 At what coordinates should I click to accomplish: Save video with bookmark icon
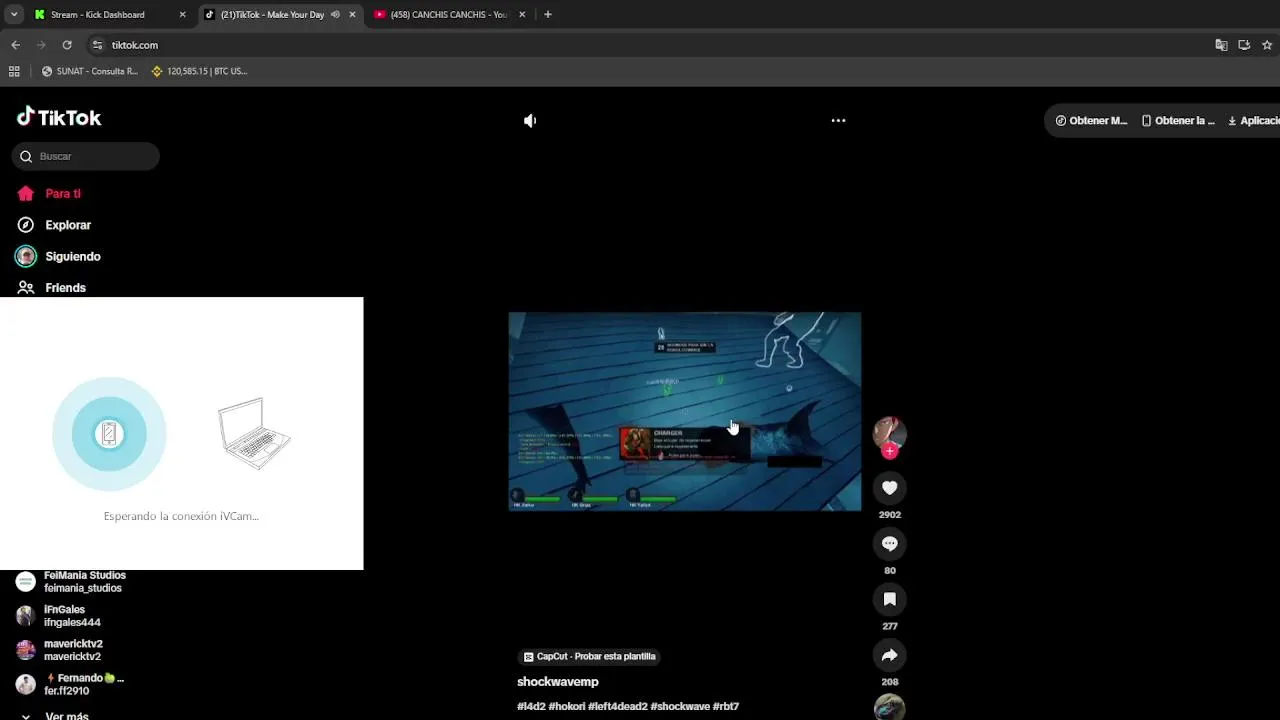tap(890, 599)
